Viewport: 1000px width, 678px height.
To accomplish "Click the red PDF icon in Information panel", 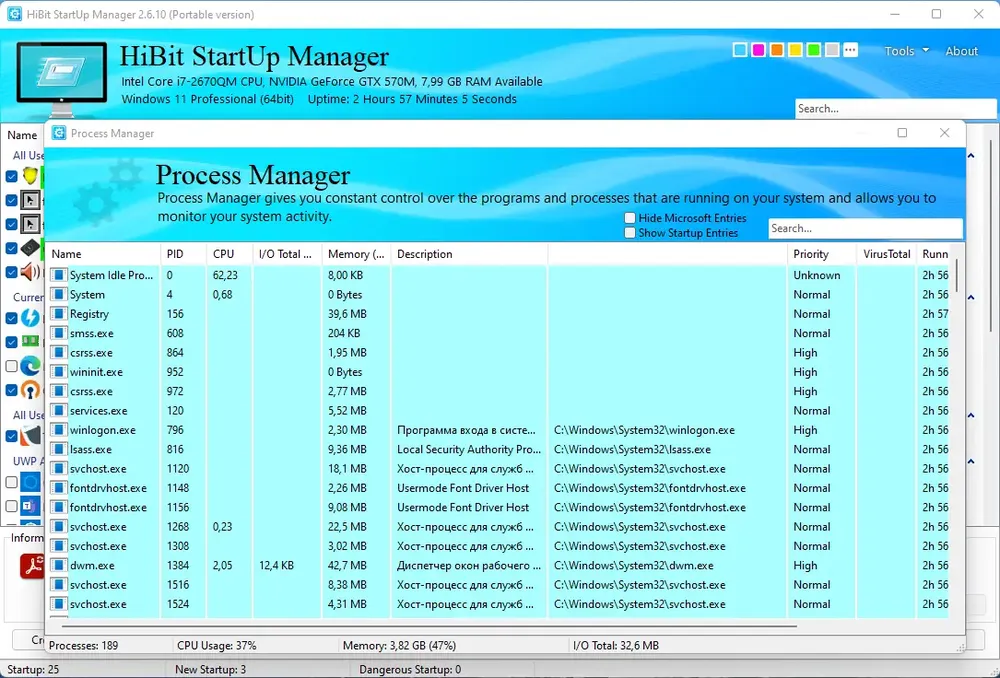I will [x=32, y=565].
